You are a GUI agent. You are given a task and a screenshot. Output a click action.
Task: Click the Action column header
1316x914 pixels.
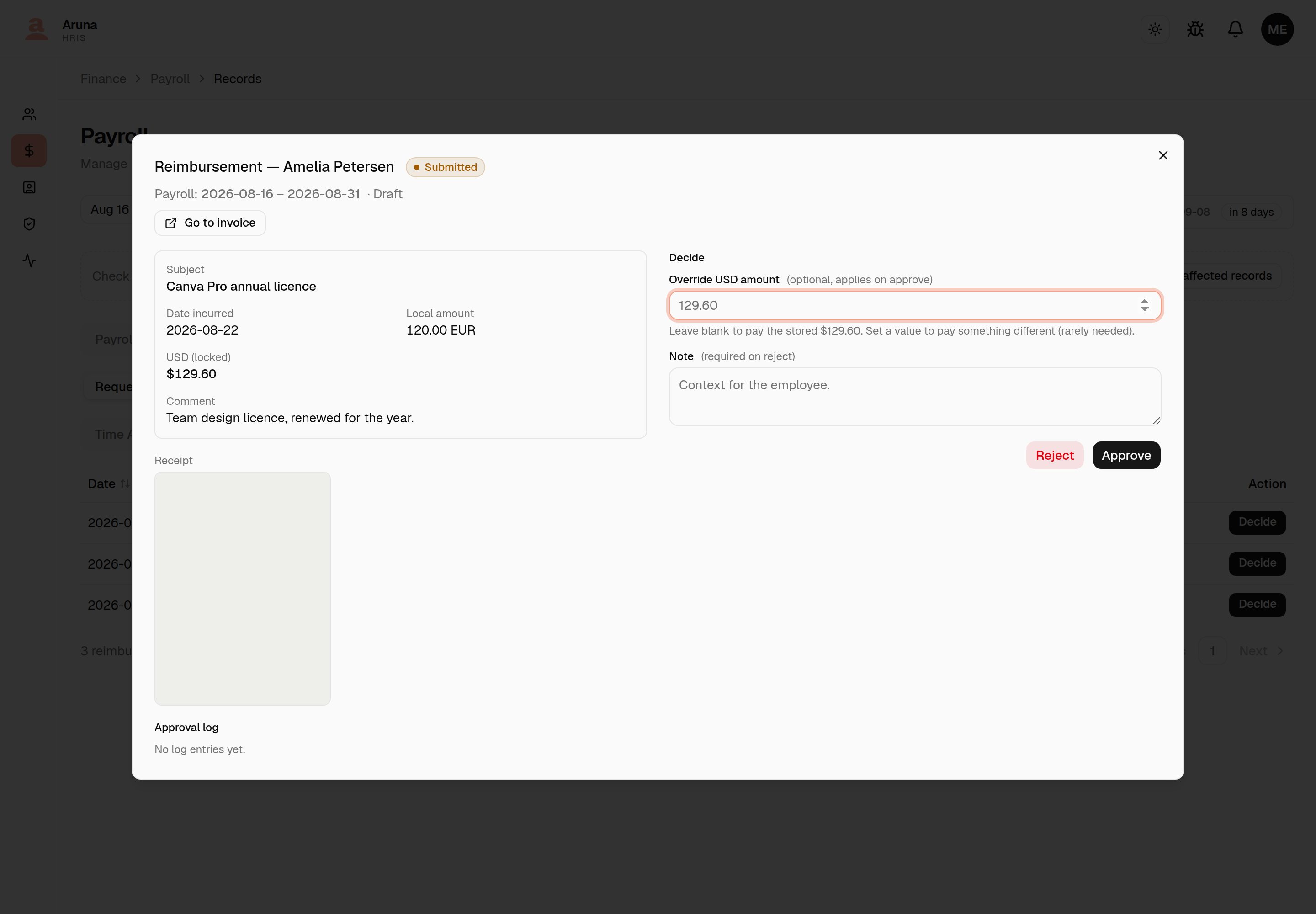[x=1267, y=484]
